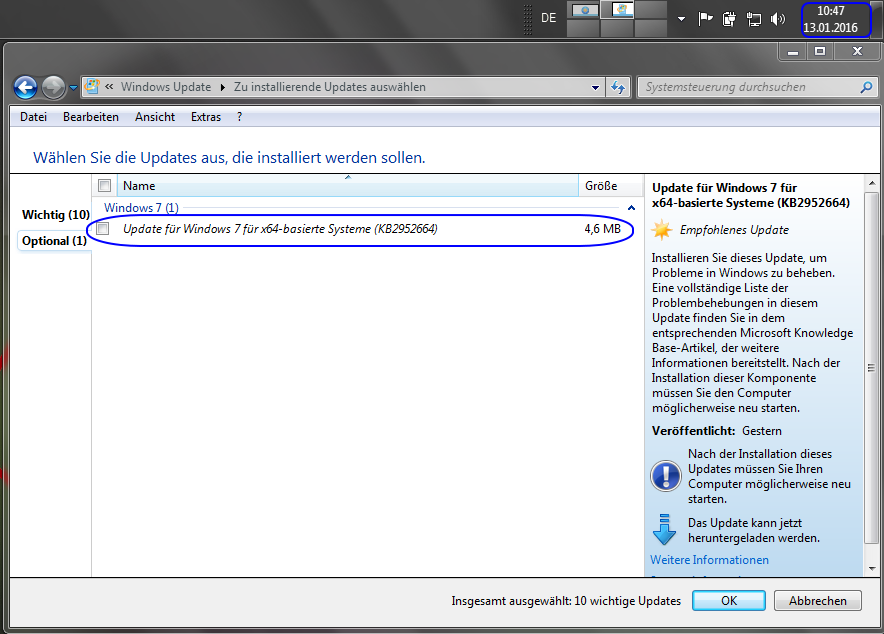Viewport: 884px width, 634px height.
Task: Click the Action Center flag icon
Action: tap(705, 19)
